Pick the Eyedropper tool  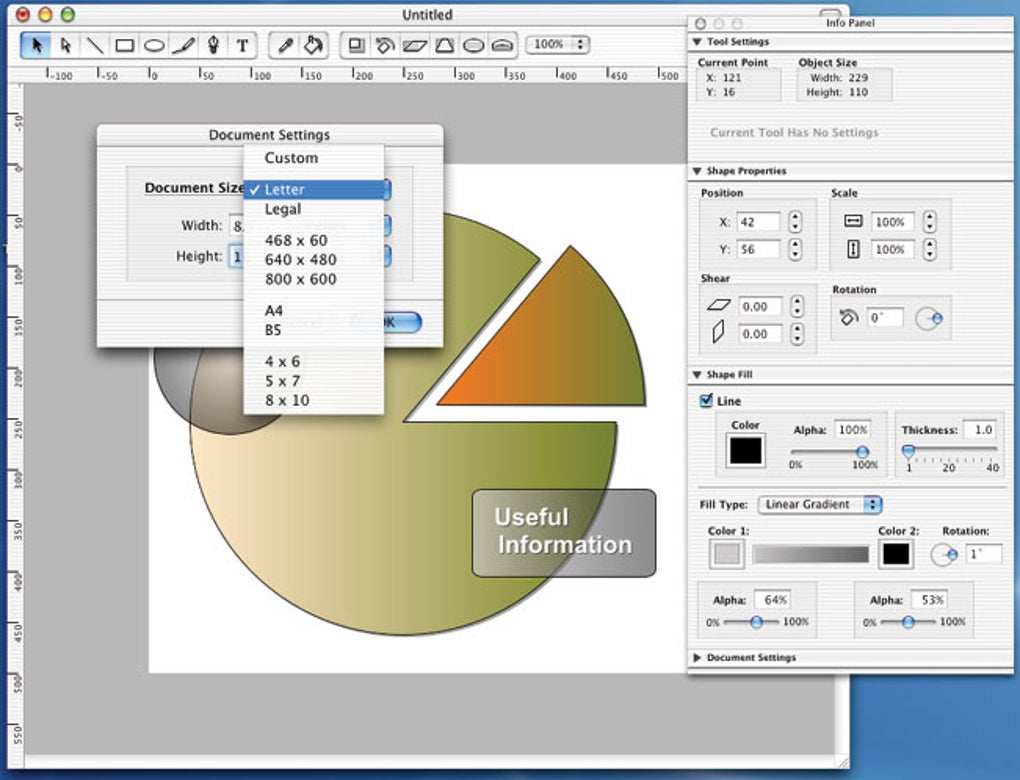point(285,45)
